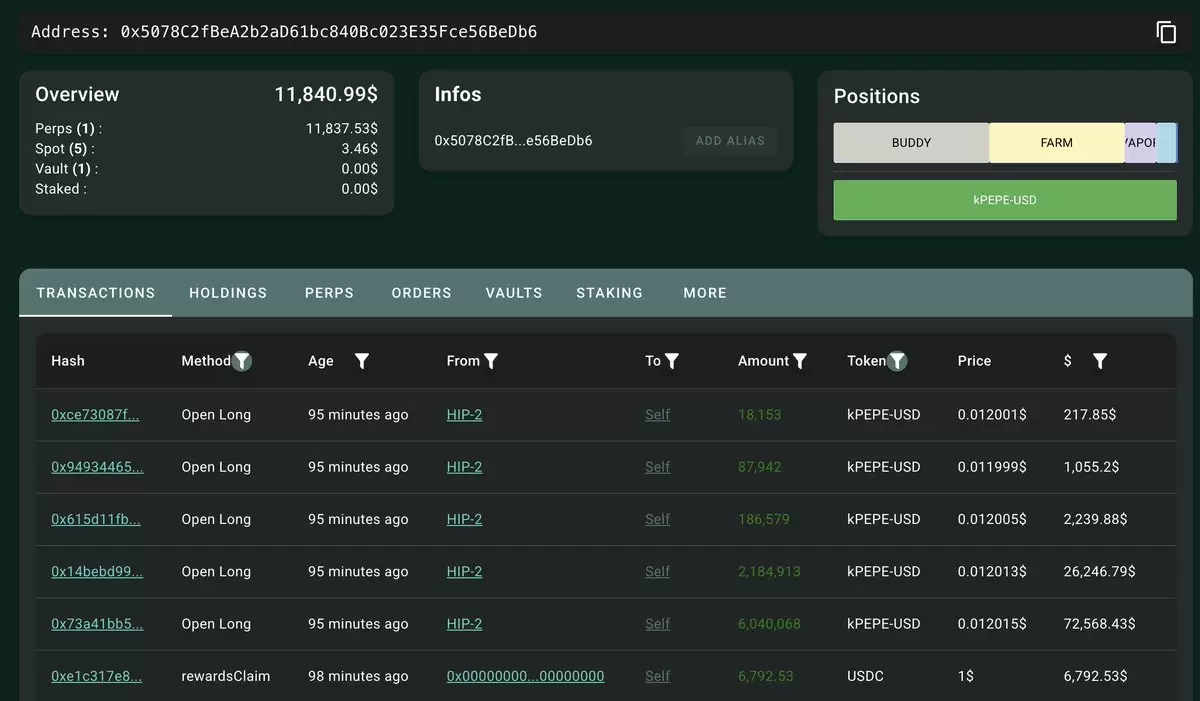Switch to the Holdings tab

coord(228,293)
